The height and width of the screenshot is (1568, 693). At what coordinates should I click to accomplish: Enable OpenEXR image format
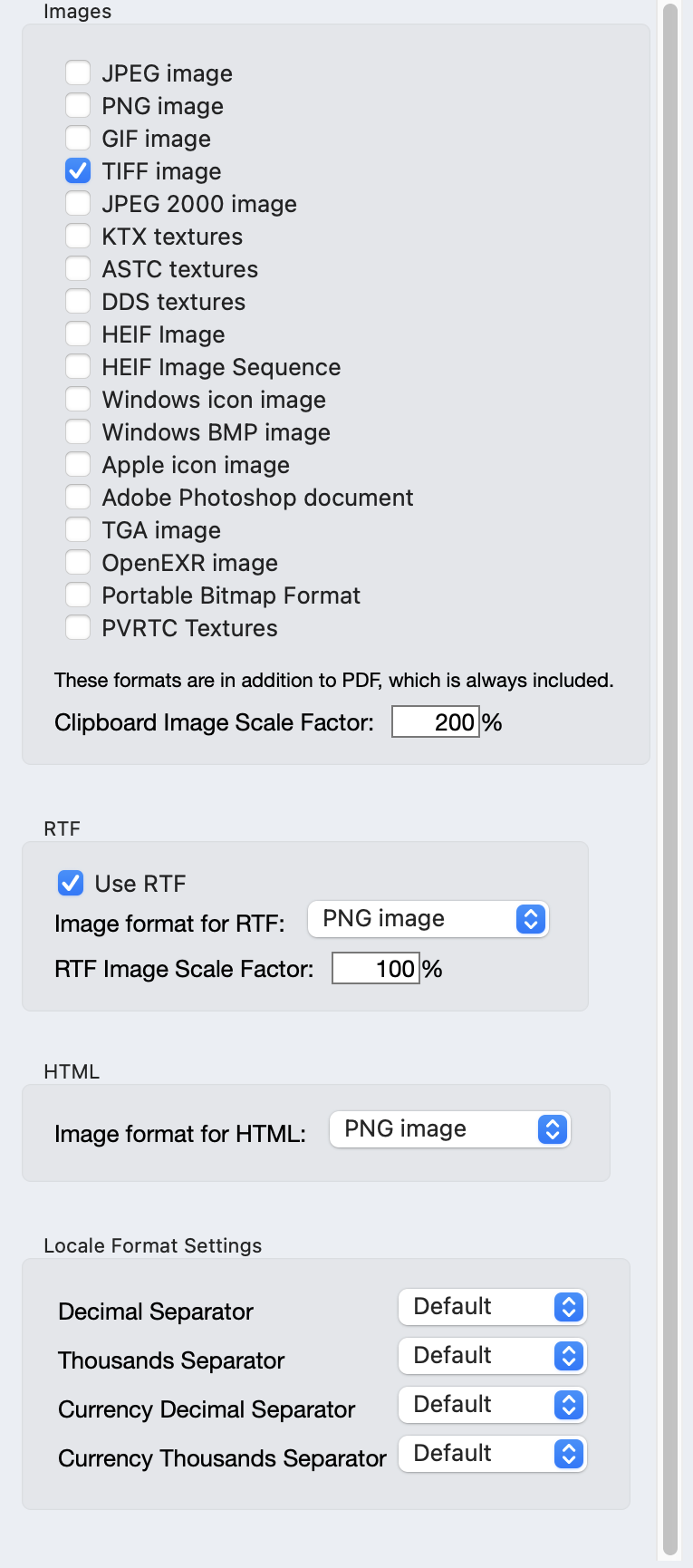(78, 562)
